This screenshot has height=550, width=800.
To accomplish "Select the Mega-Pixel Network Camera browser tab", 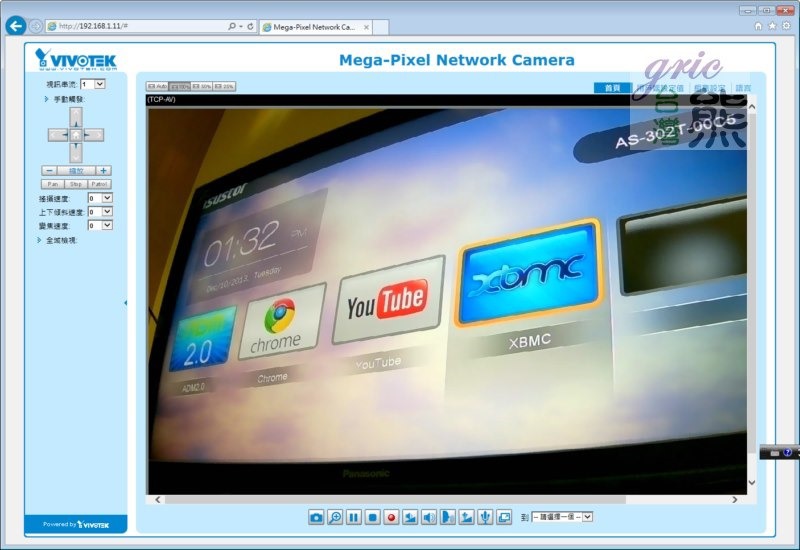I will 314,27.
